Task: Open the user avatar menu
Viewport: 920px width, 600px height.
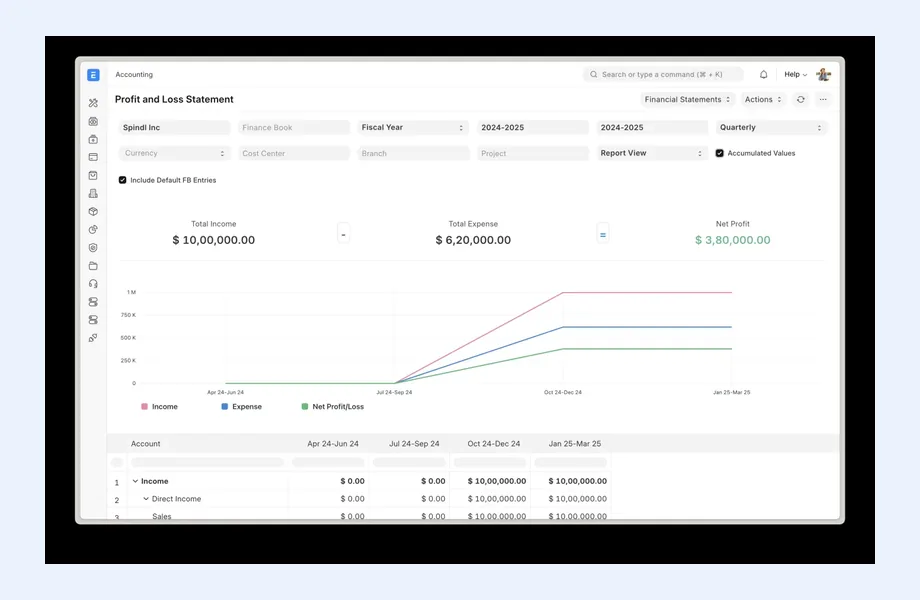Action: pos(824,74)
